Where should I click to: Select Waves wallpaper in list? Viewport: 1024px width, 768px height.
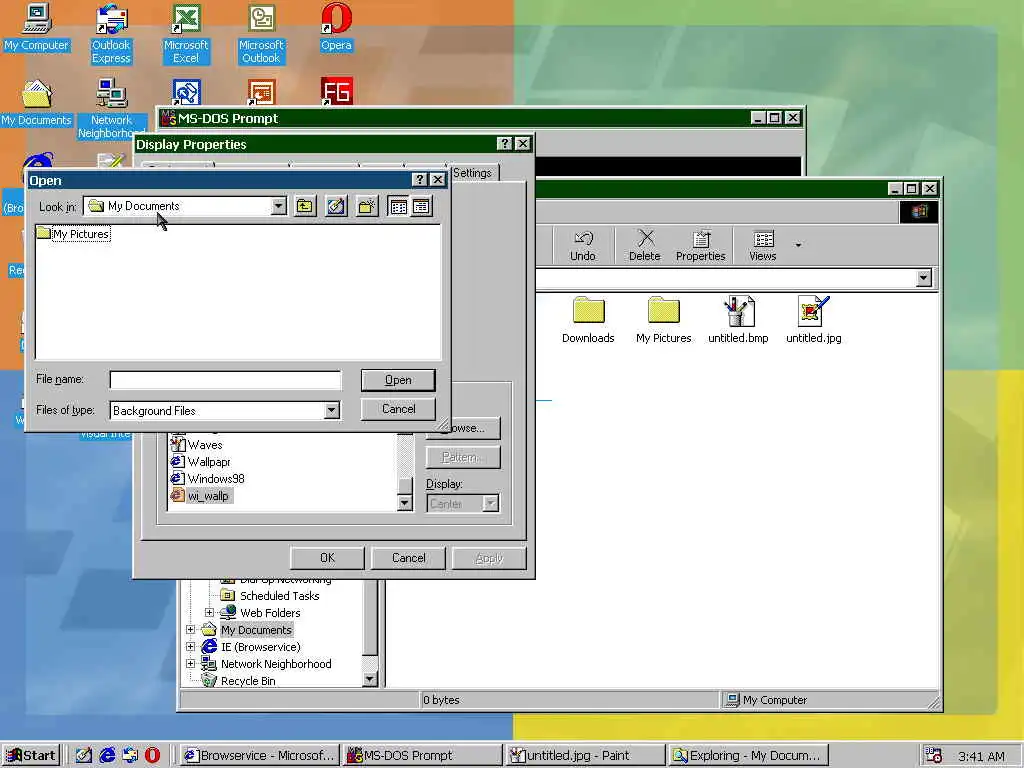[x=197, y=445]
